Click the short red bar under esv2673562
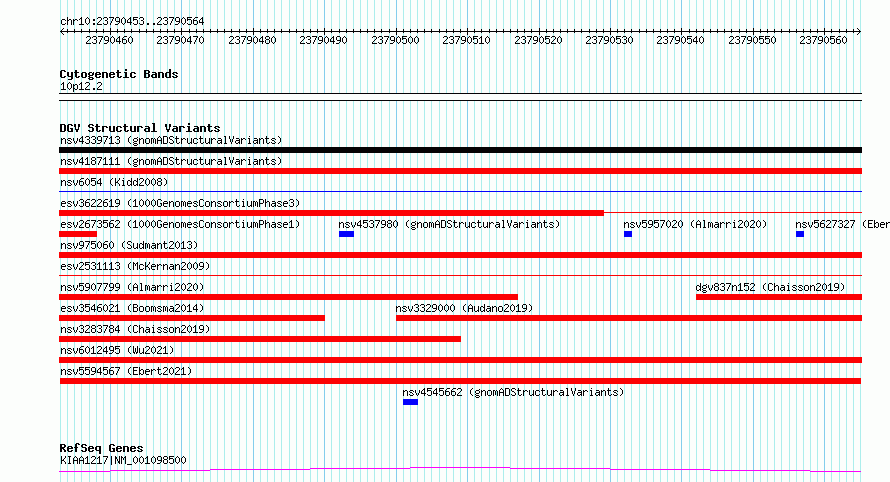 coord(78,234)
